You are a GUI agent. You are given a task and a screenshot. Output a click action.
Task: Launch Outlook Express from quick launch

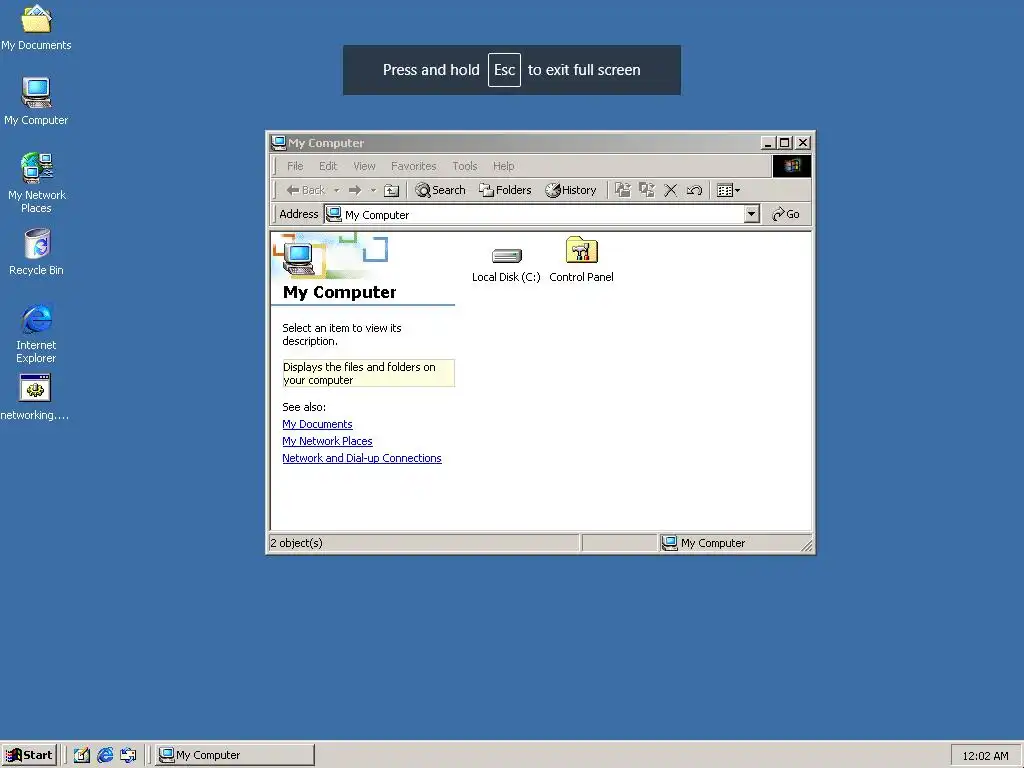[x=128, y=755]
